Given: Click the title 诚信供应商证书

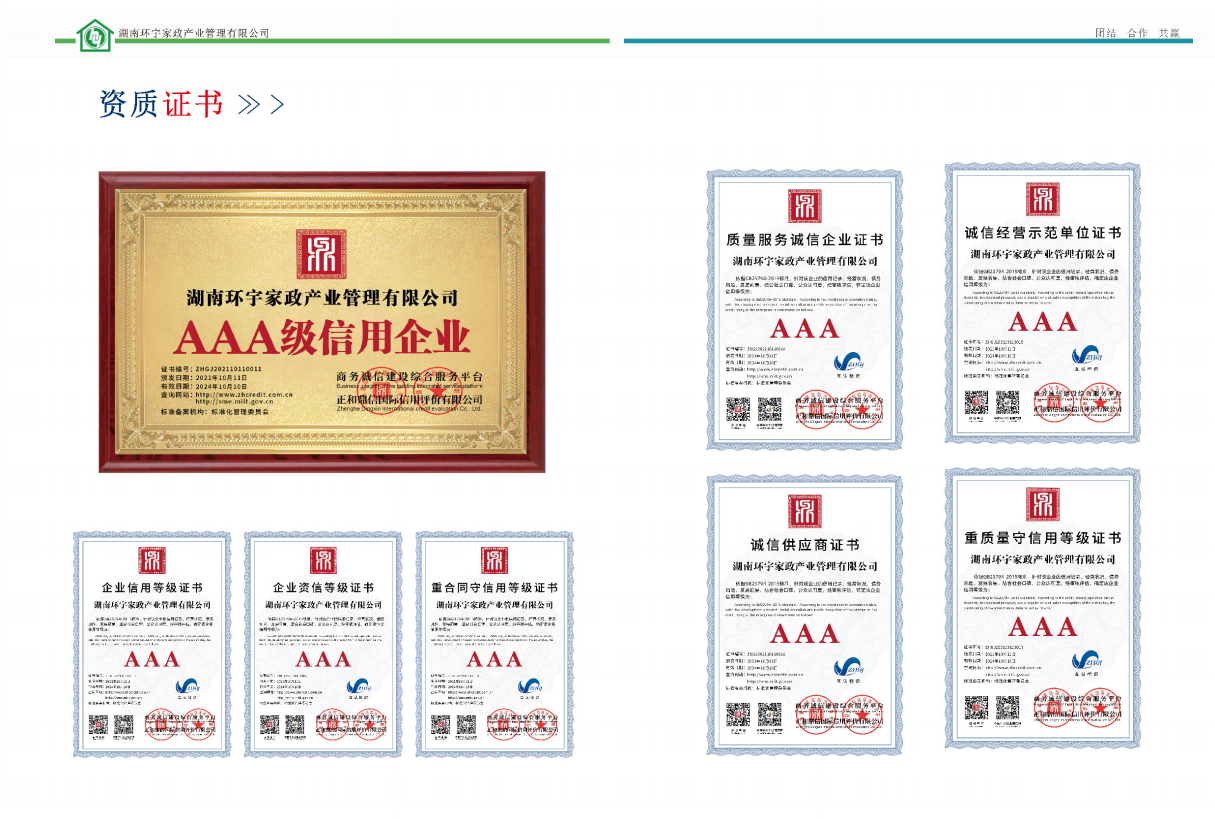Looking at the screenshot, I should click(x=804, y=546).
